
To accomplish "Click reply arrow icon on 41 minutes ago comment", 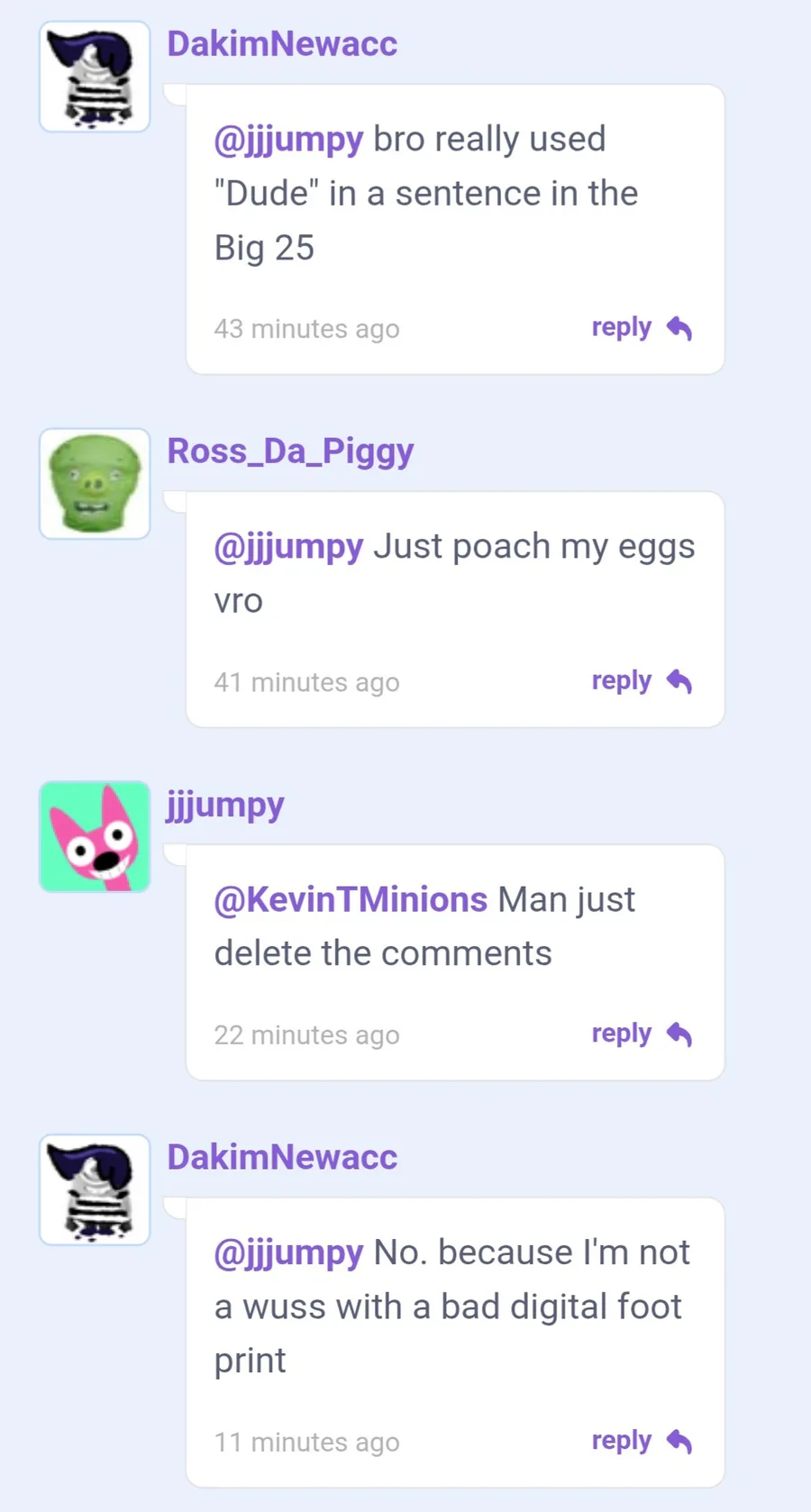I will [679, 682].
